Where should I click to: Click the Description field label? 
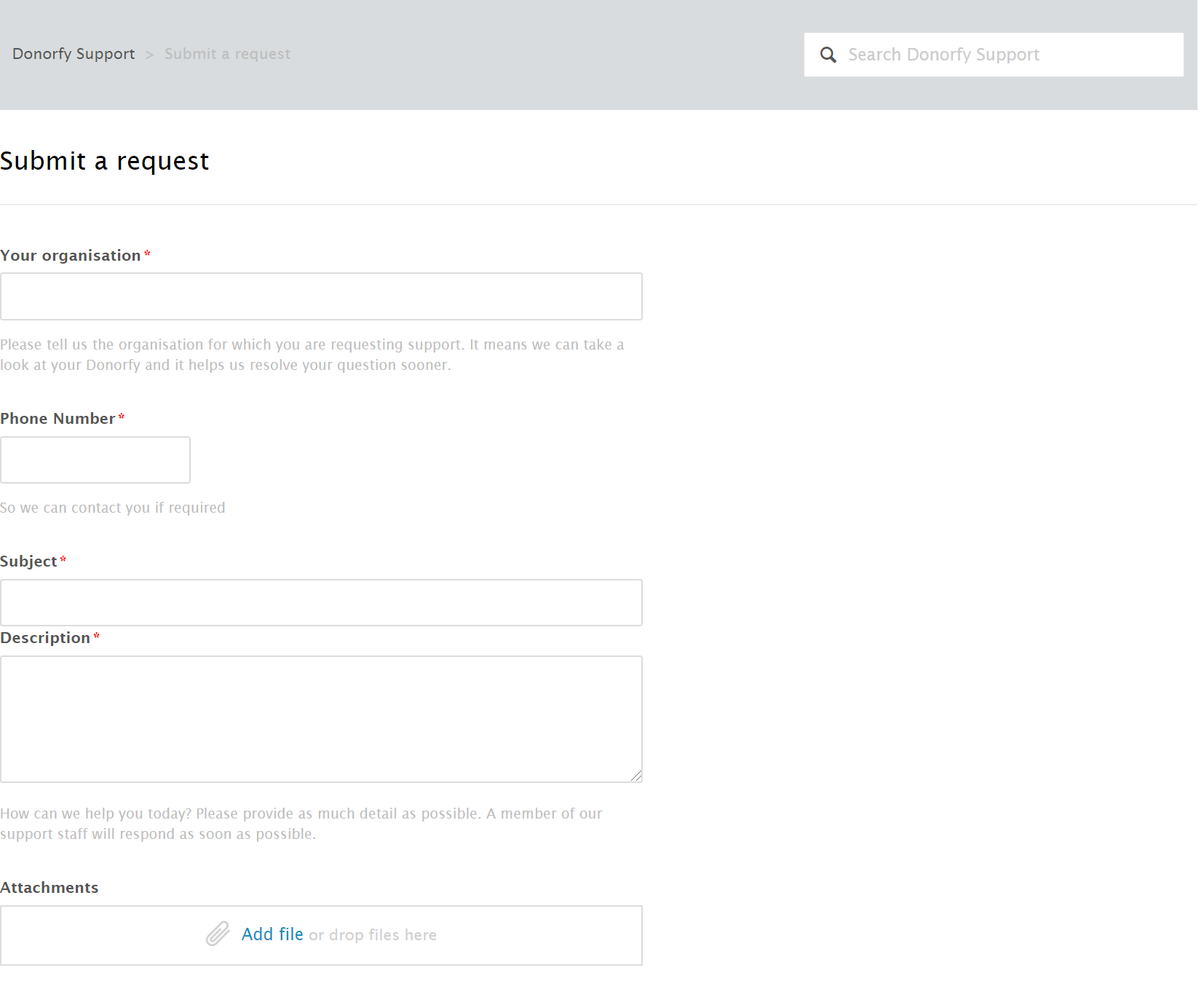(x=45, y=638)
